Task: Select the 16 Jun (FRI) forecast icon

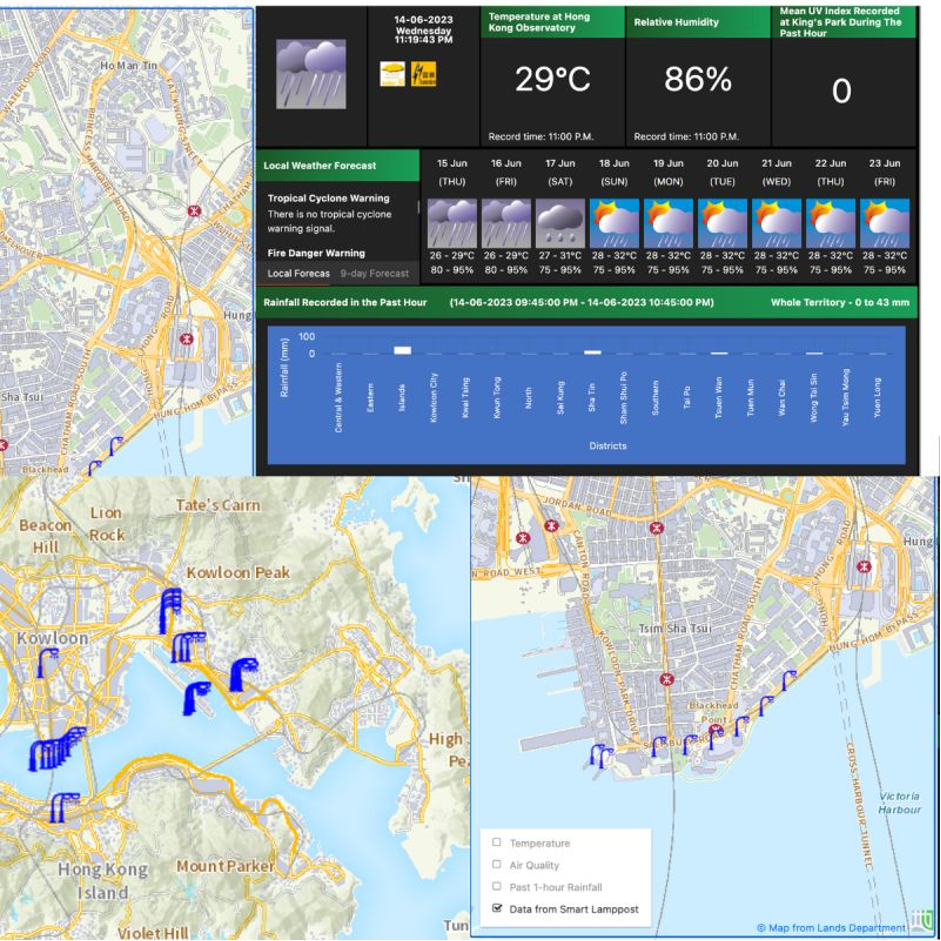Action: [x=506, y=223]
